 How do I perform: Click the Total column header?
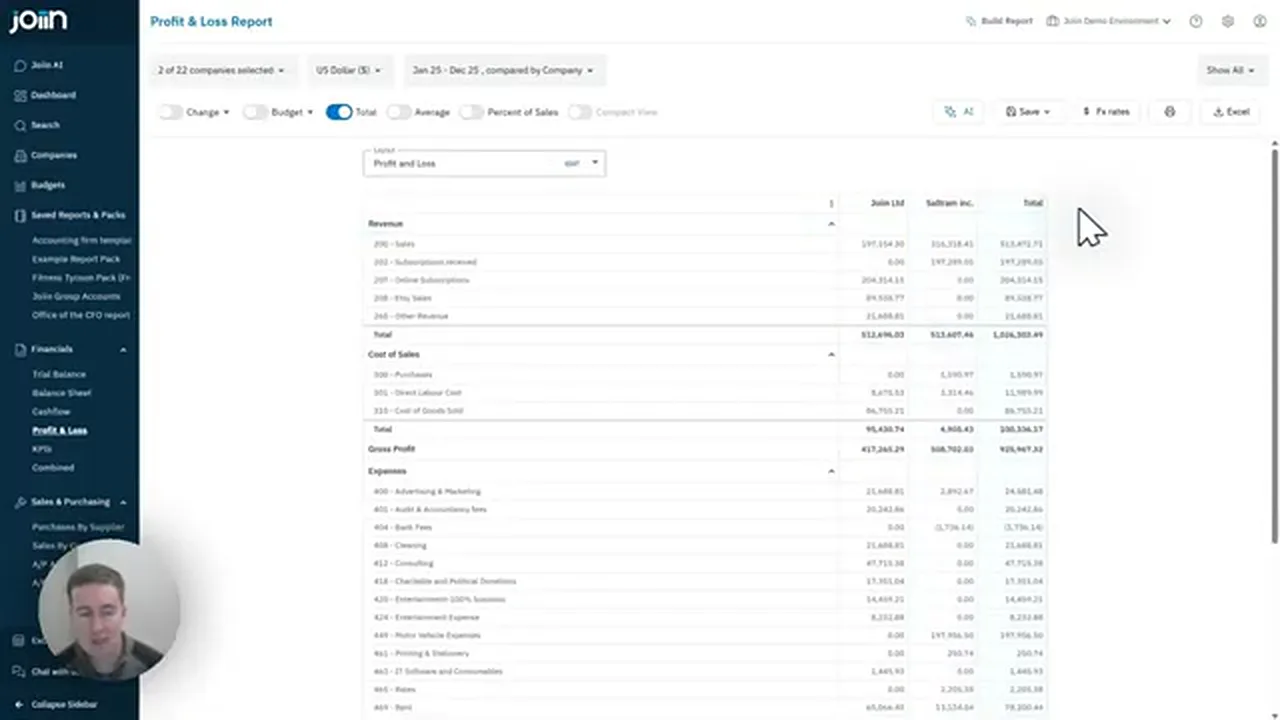click(x=1033, y=203)
